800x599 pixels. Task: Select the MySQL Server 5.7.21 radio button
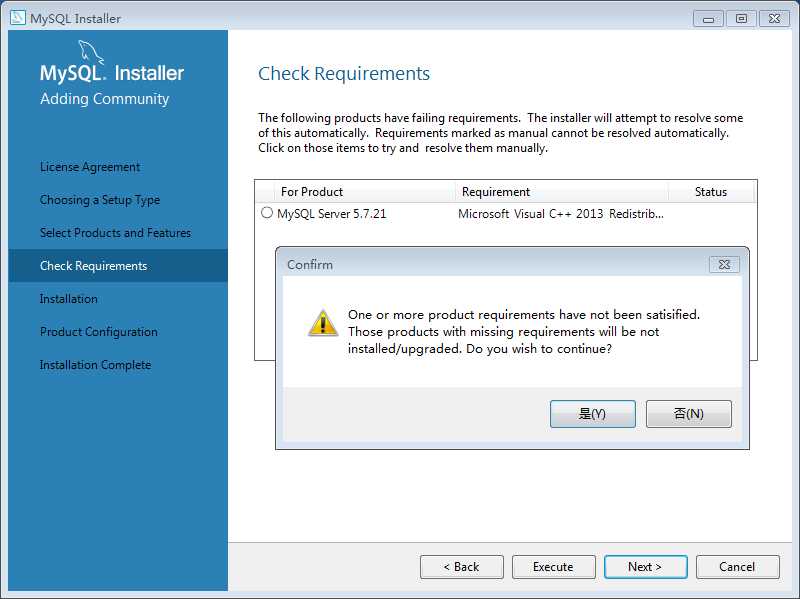point(267,213)
